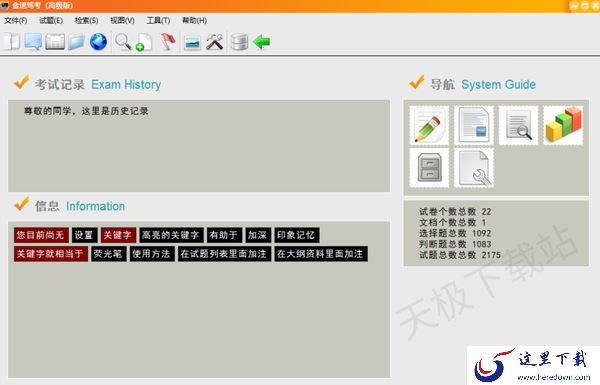Open the 工具(T) menu

point(158,20)
